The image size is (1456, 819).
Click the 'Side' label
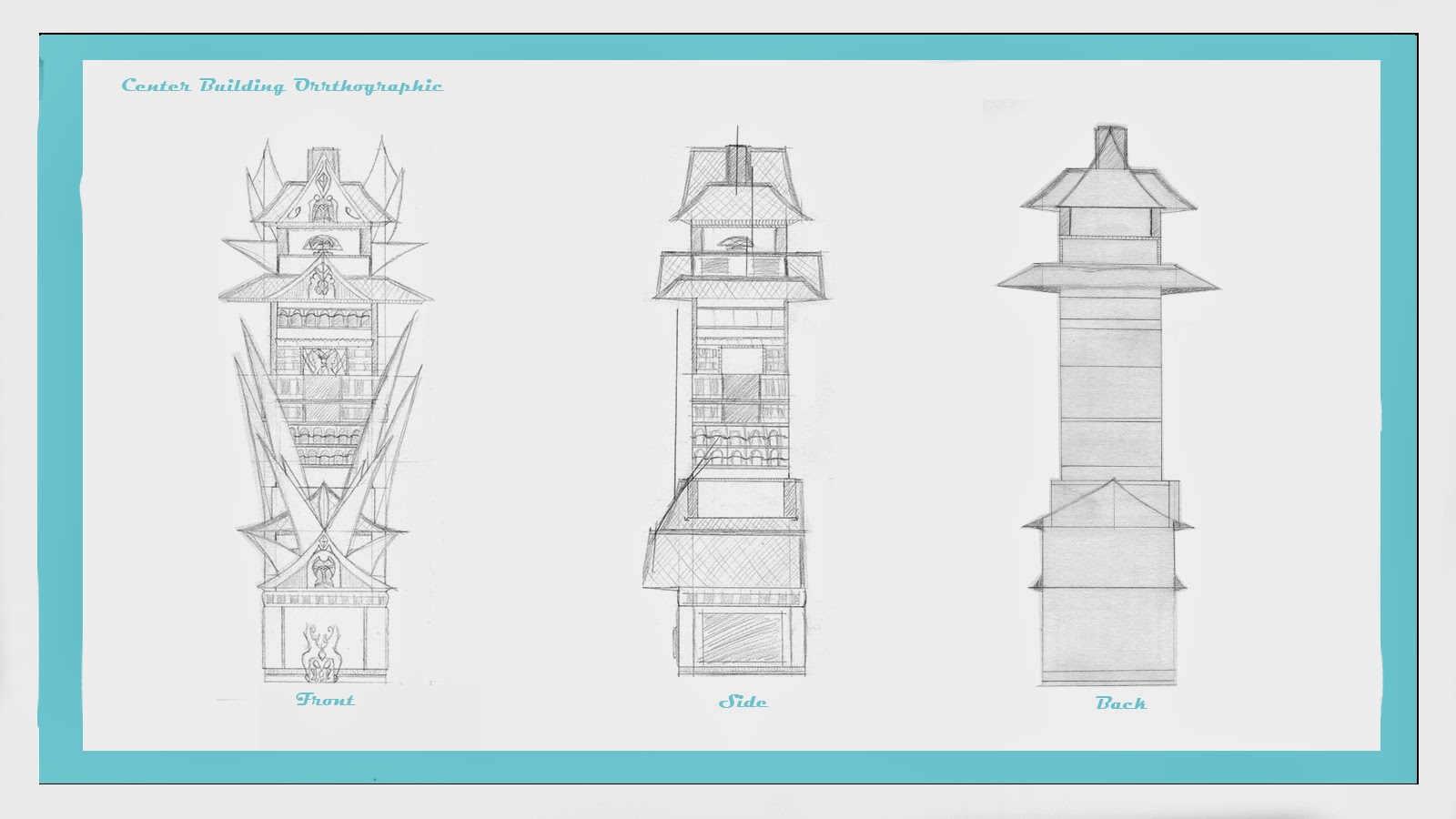pos(743,703)
